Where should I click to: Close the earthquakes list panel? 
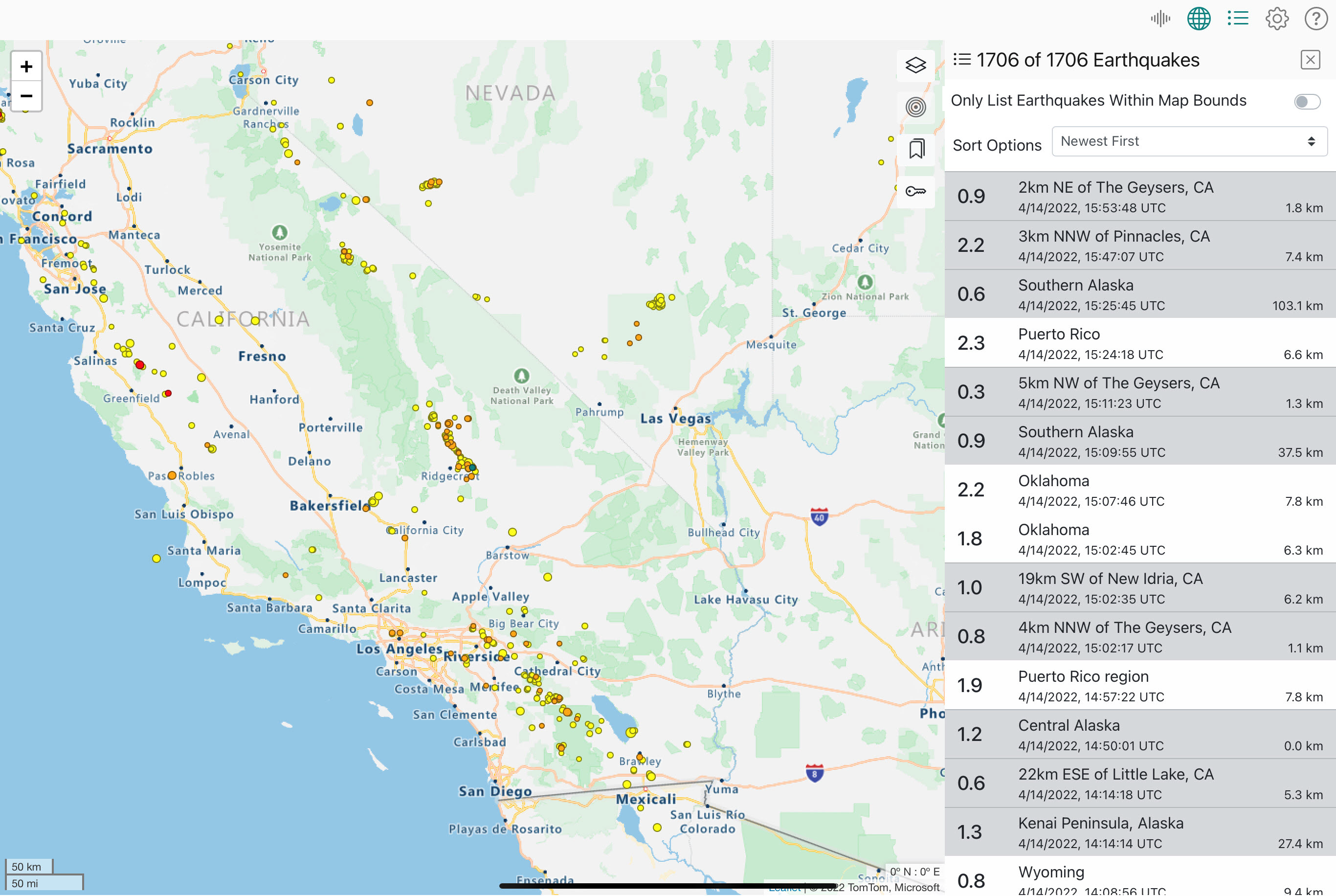coord(1309,60)
